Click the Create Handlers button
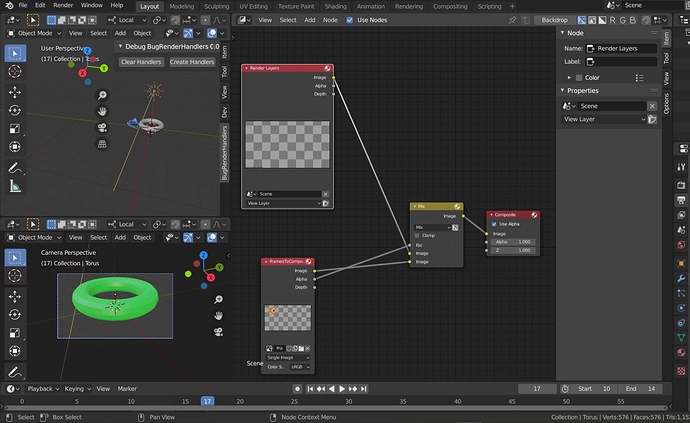The image size is (690, 423). coord(192,62)
